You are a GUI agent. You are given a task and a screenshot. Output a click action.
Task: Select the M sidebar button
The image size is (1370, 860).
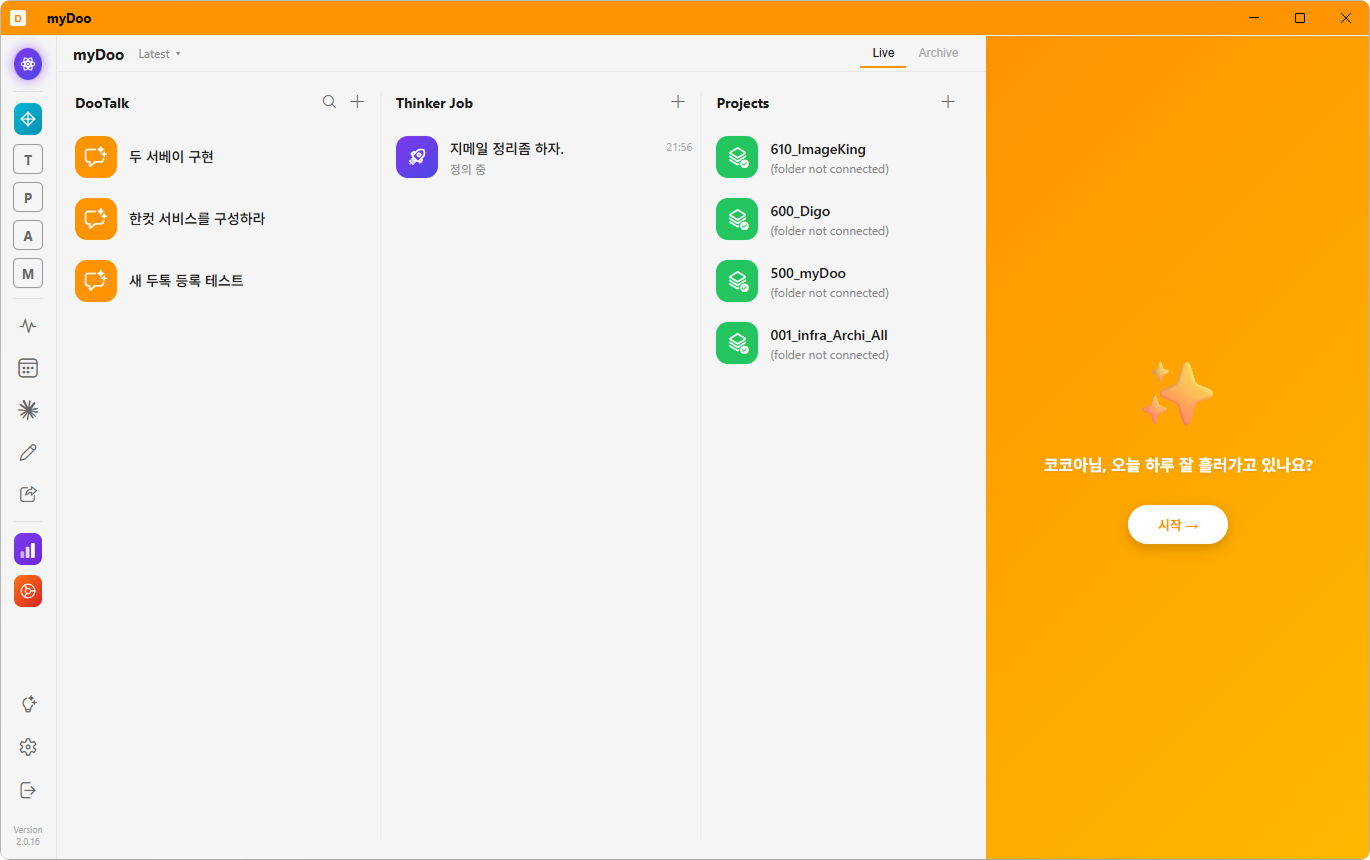(x=28, y=273)
